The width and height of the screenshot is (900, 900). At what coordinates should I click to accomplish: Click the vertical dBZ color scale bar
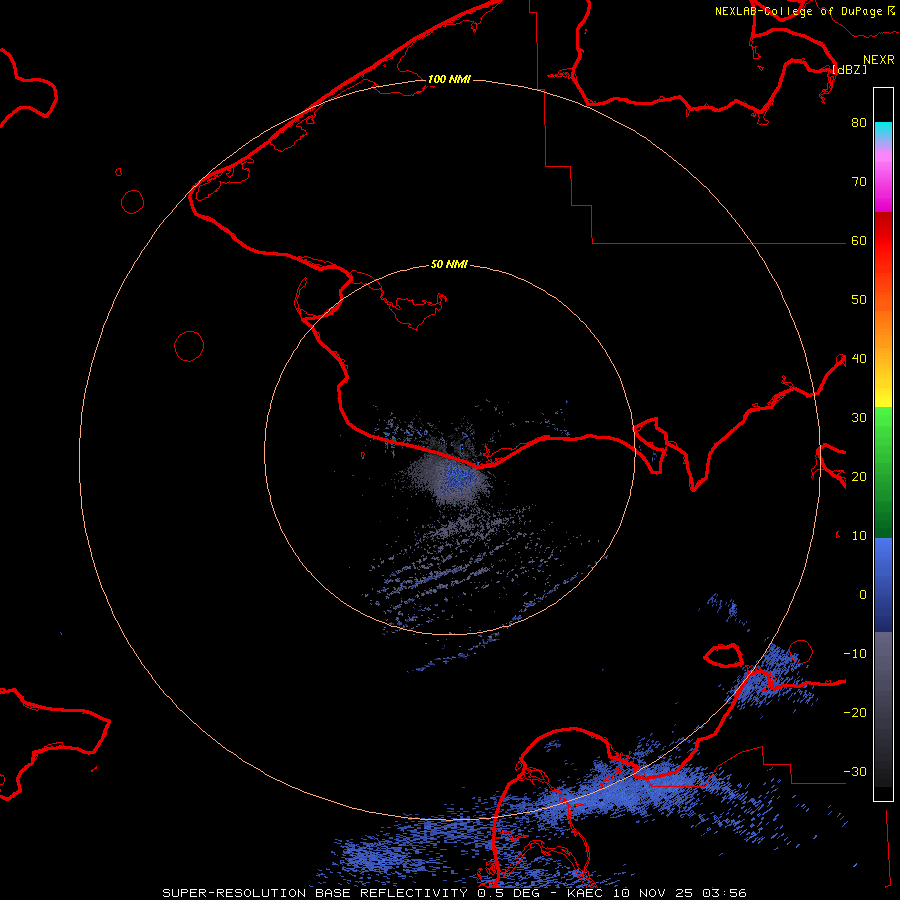pyautogui.click(x=883, y=444)
